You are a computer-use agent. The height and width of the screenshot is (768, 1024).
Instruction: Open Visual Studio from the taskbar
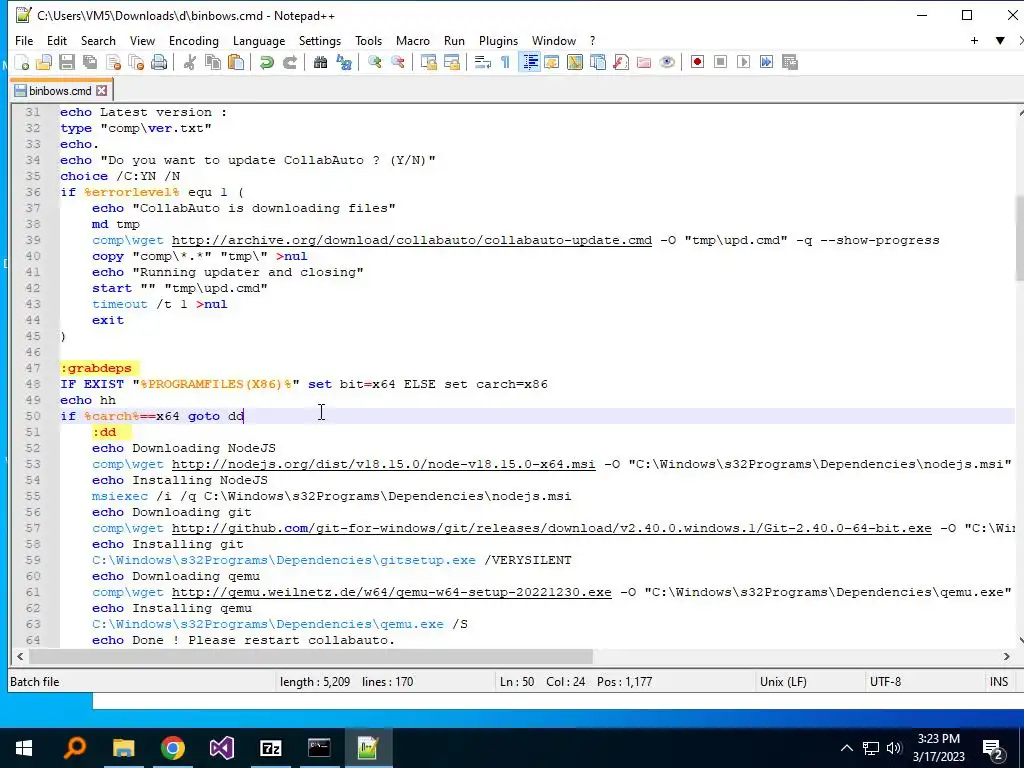pos(221,748)
